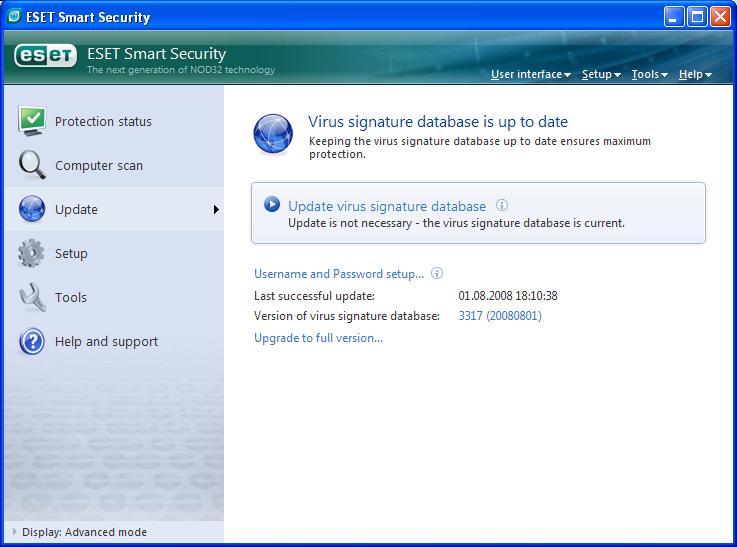Image resolution: width=737 pixels, height=547 pixels.
Task: Click the database version 3317 (20080801) link
Action: (x=500, y=315)
